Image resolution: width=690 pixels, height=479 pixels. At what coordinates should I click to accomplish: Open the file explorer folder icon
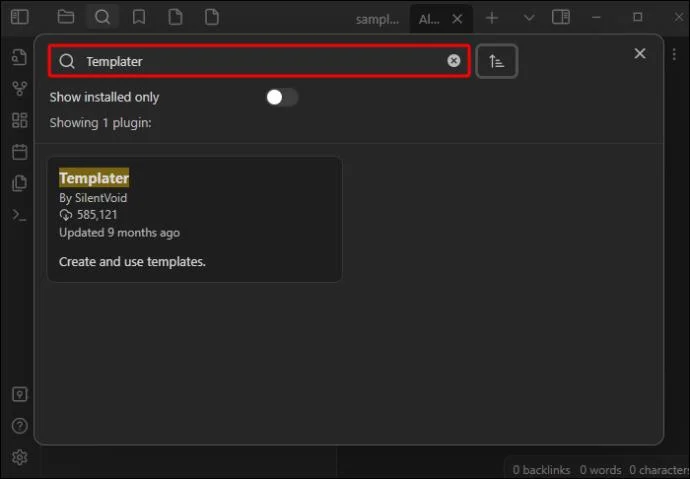click(x=66, y=17)
